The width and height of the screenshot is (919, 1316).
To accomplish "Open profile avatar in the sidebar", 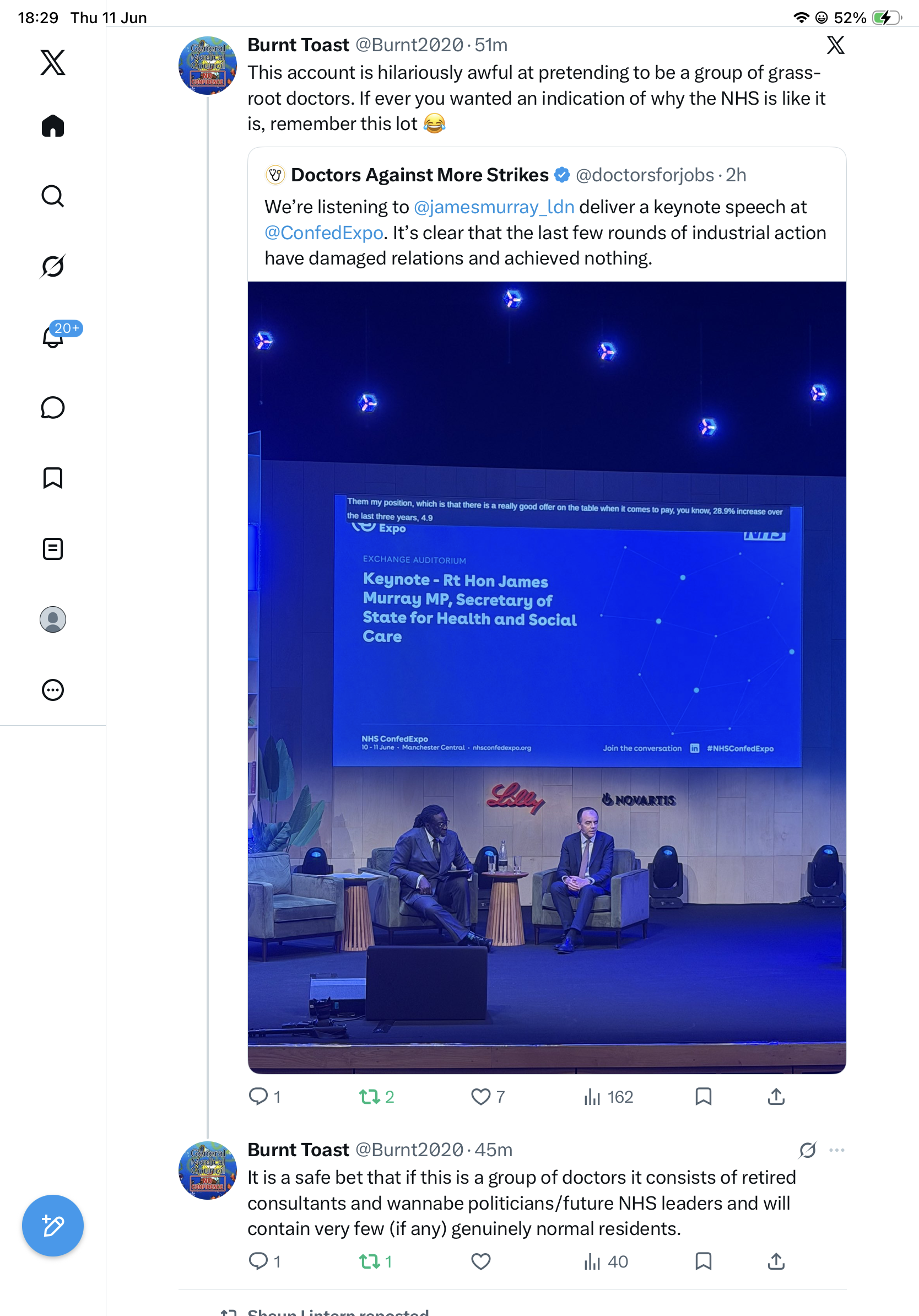I will [x=53, y=619].
